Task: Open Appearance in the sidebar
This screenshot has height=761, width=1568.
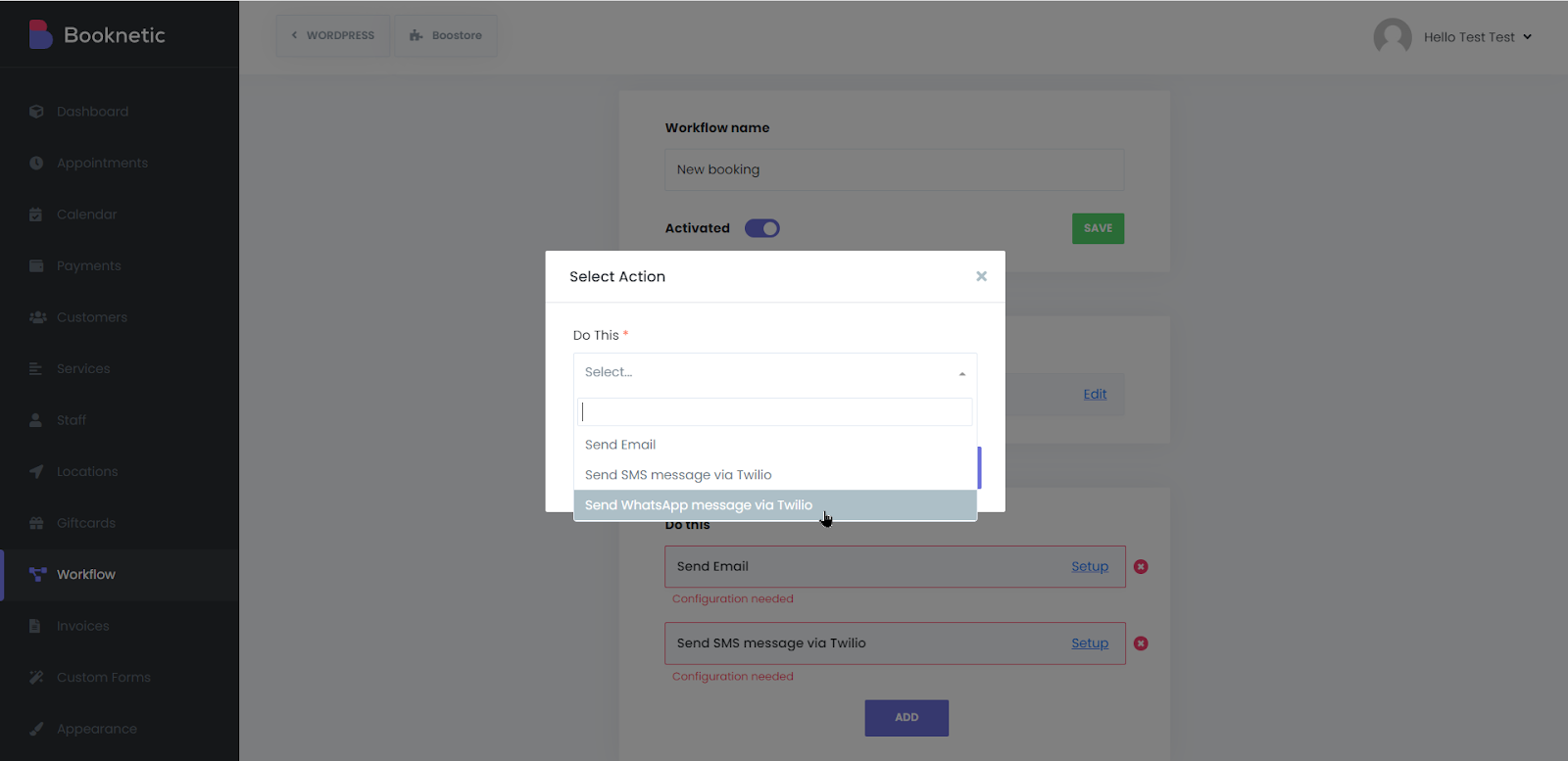Action: tap(96, 729)
